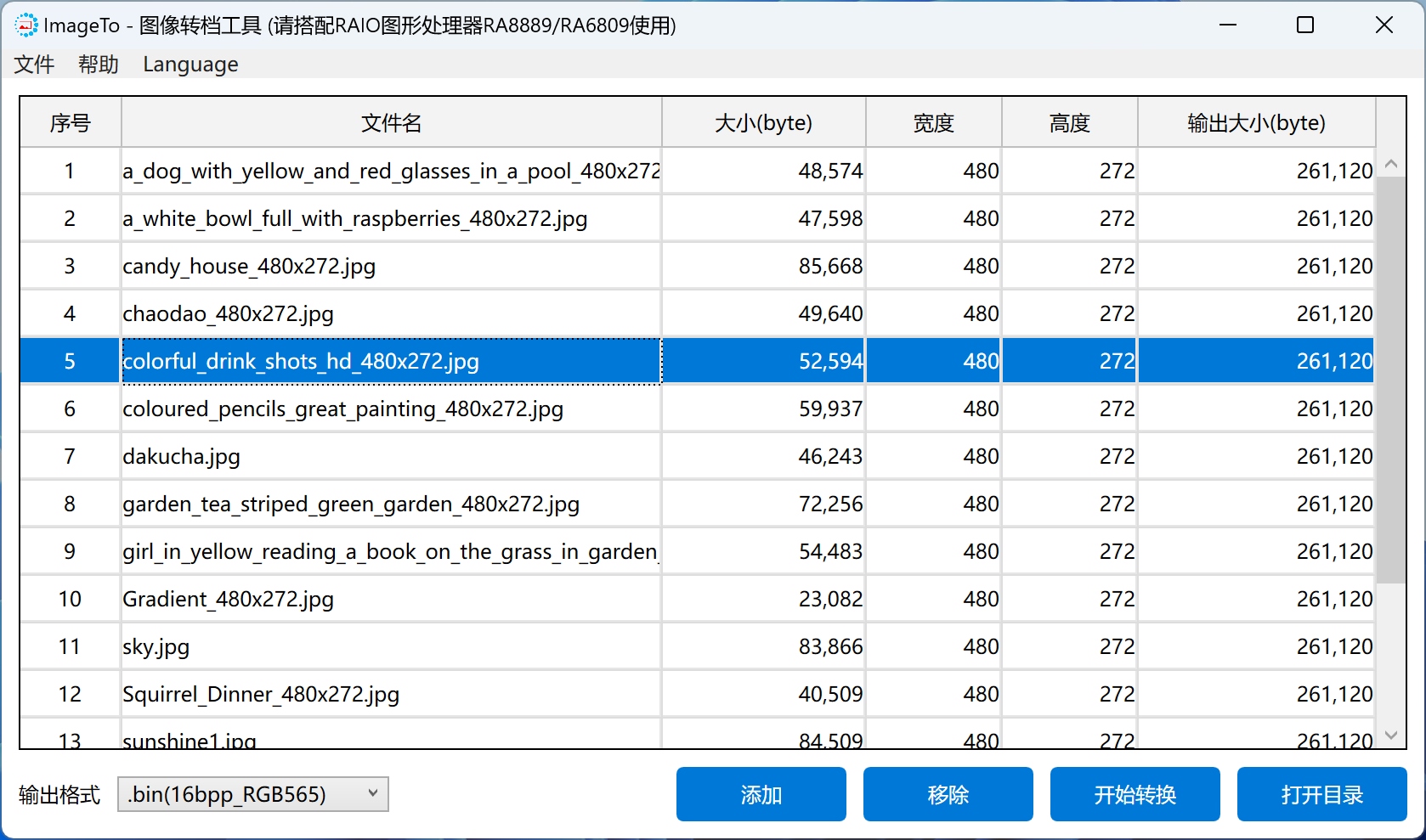Click the 大小(byte) column header
This screenshot has width=1426, height=840.
click(763, 123)
